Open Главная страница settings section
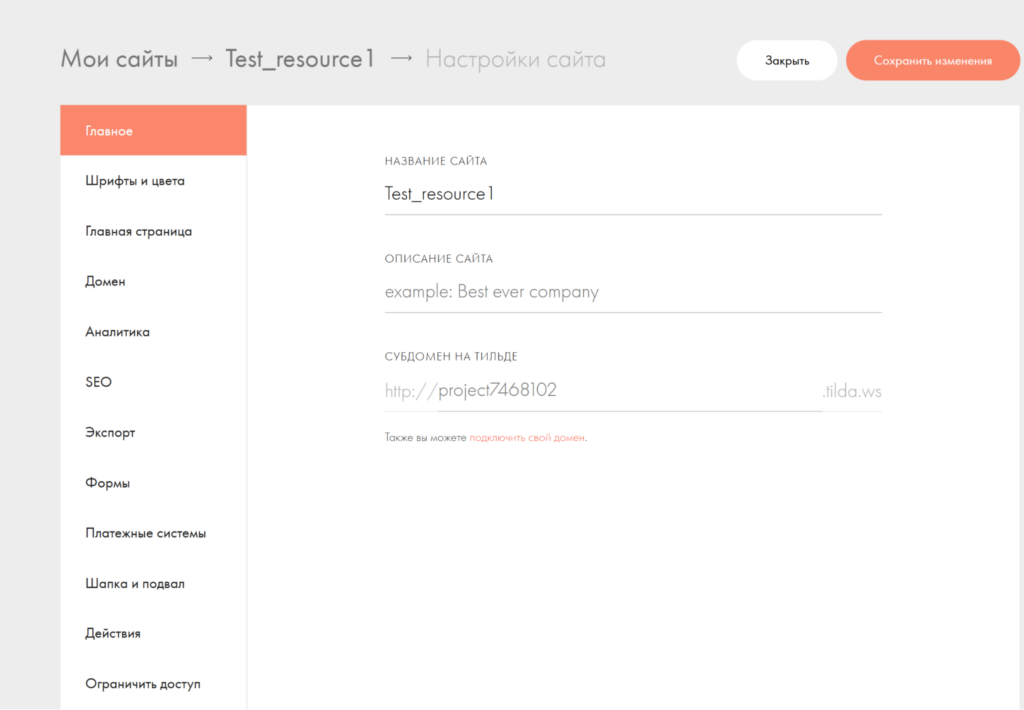This screenshot has width=1024, height=710. [x=139, y=231]
